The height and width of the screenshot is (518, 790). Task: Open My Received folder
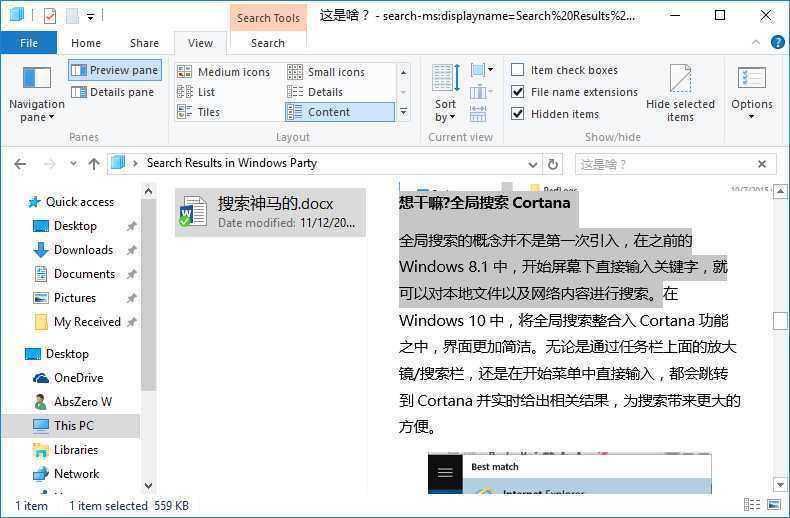(87, 322)
